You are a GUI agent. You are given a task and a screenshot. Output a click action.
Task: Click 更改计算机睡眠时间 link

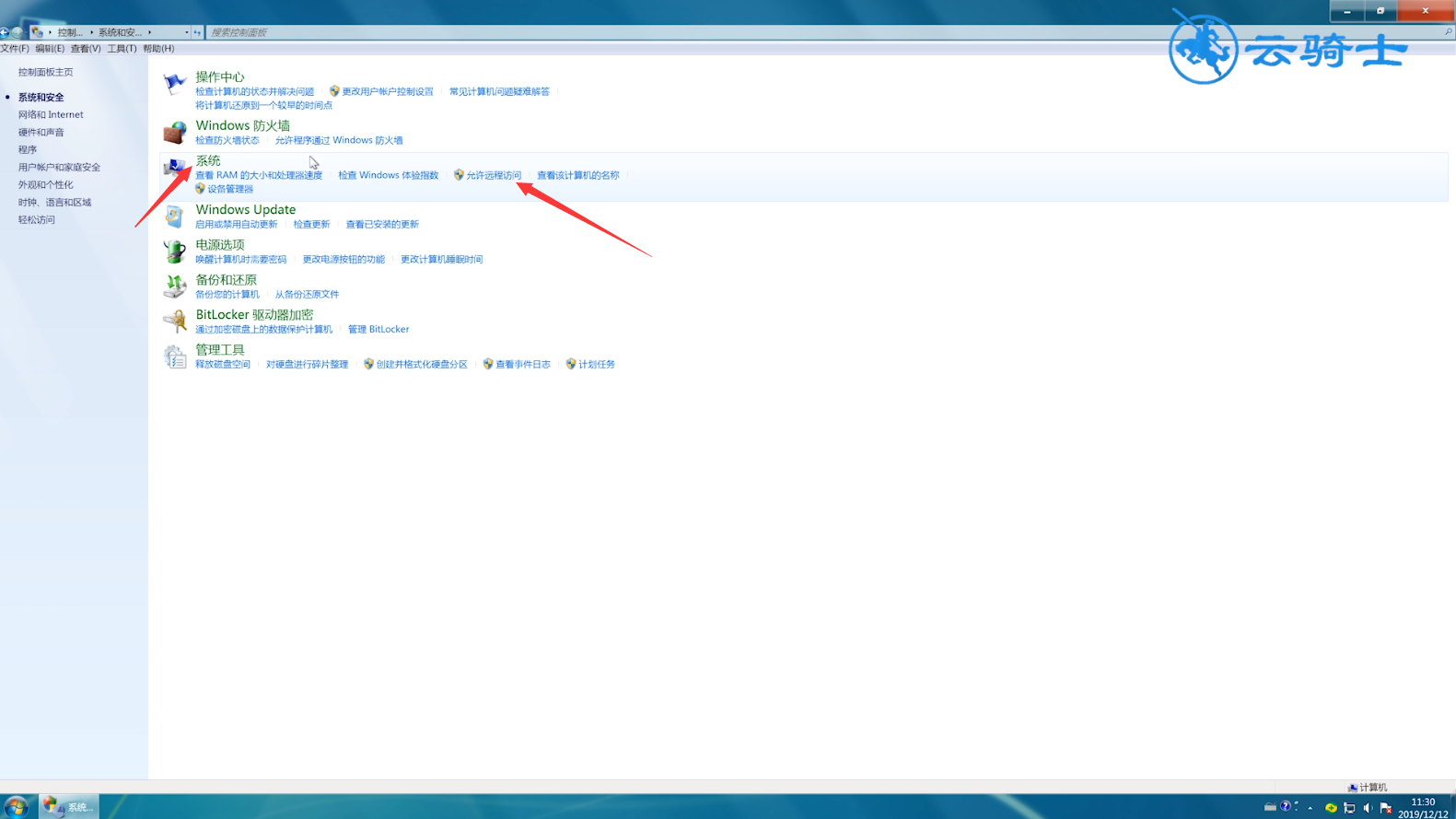coord(442,260)
